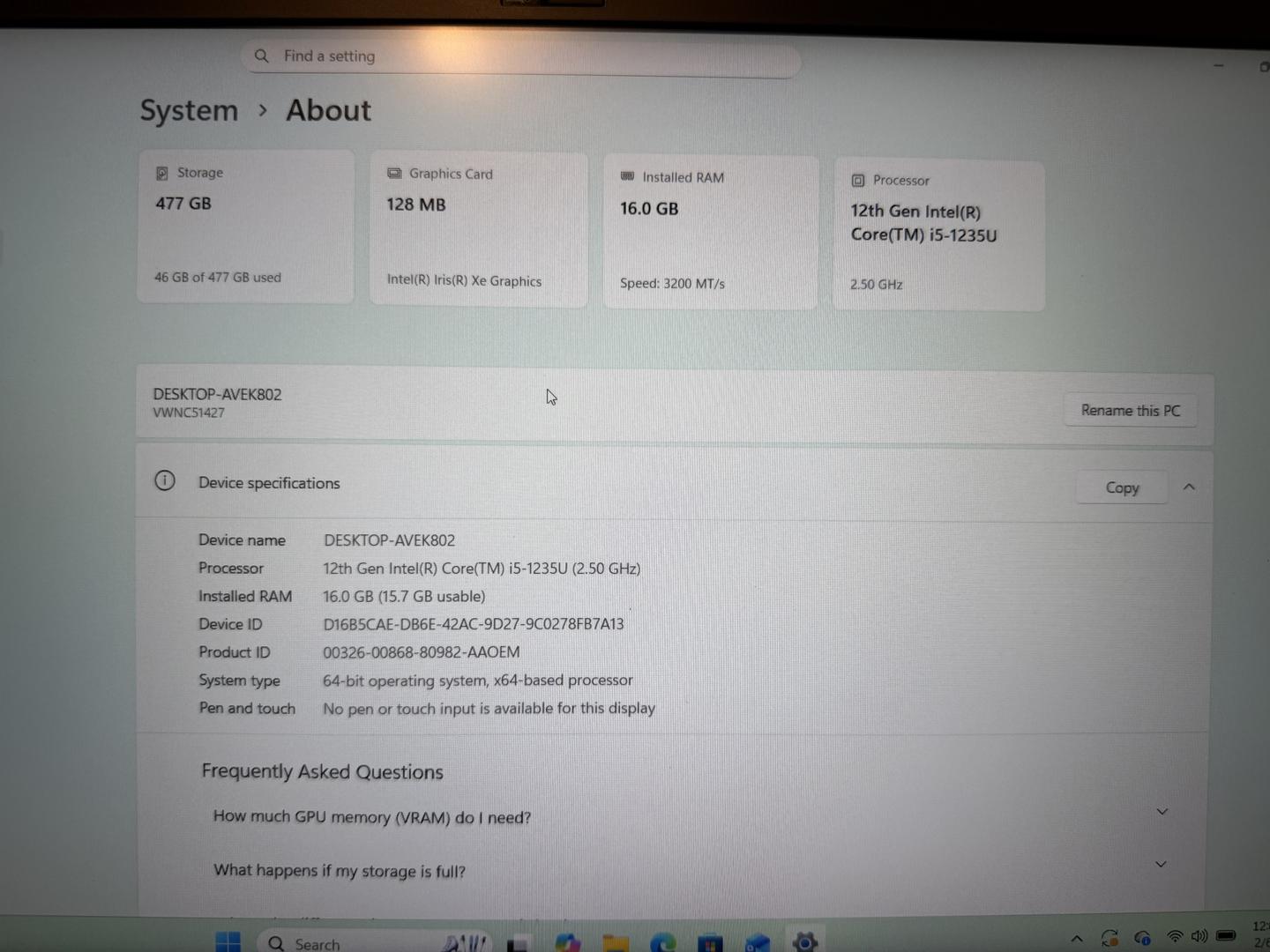The image size is (1270, 952).
Task: Launch Microsoft Edge from the taskbar
Action: click(663, 942)
